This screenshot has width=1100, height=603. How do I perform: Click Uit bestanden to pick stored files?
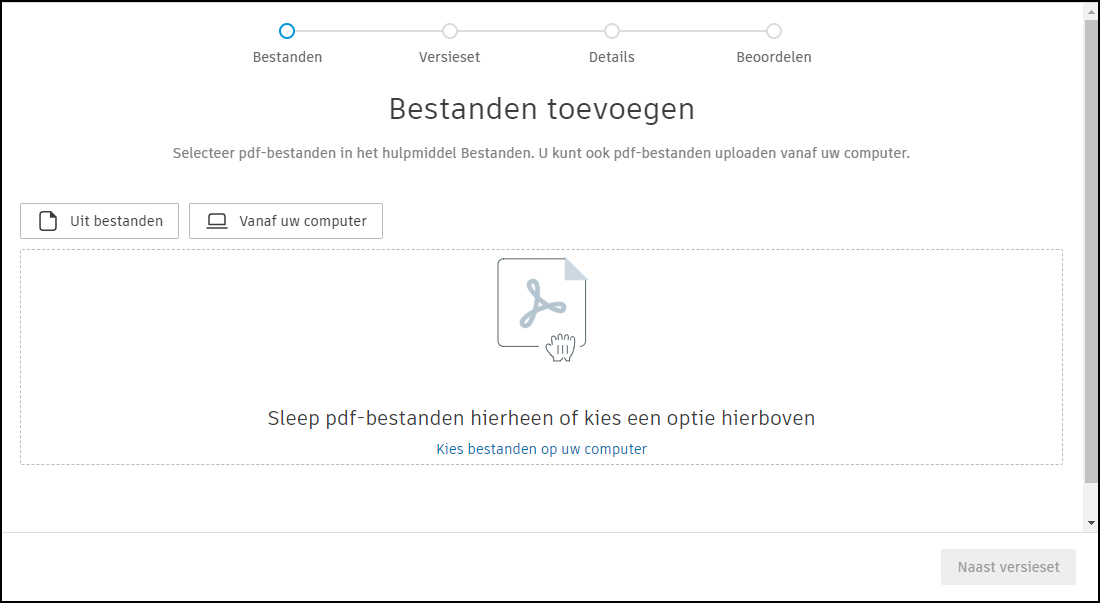tap(99, 221)
